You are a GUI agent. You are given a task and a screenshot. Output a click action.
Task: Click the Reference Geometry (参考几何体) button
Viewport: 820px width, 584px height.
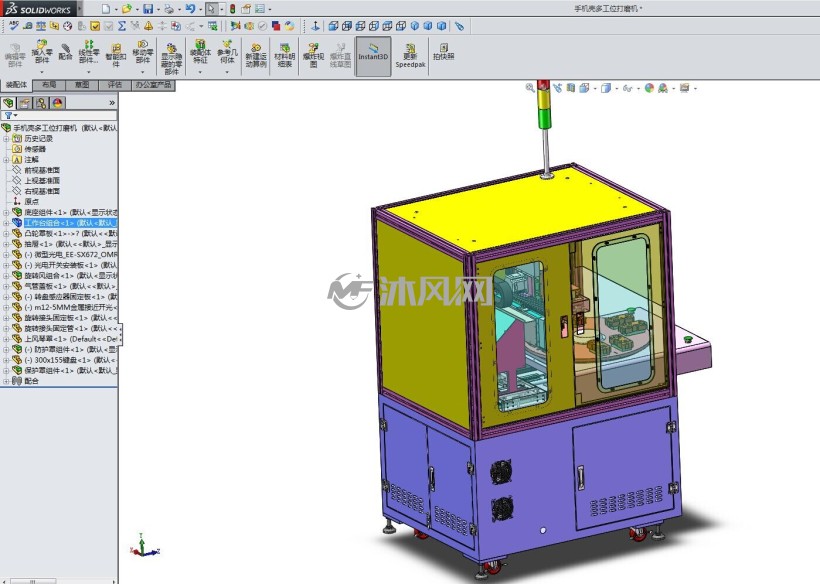coord(227,52)
